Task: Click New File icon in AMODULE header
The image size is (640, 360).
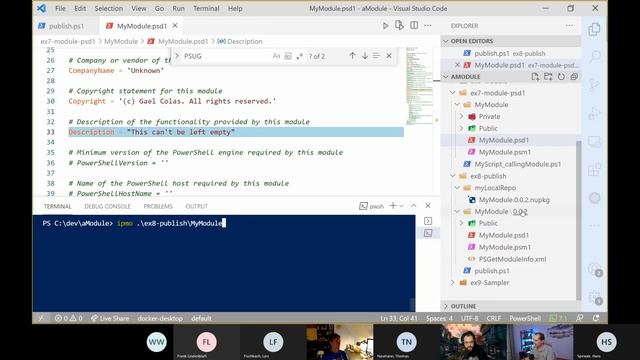Action: point(535,76)
